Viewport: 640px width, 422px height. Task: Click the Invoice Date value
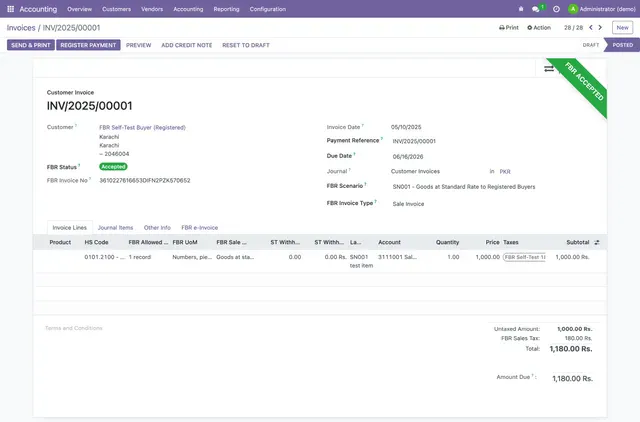[406, 127]
